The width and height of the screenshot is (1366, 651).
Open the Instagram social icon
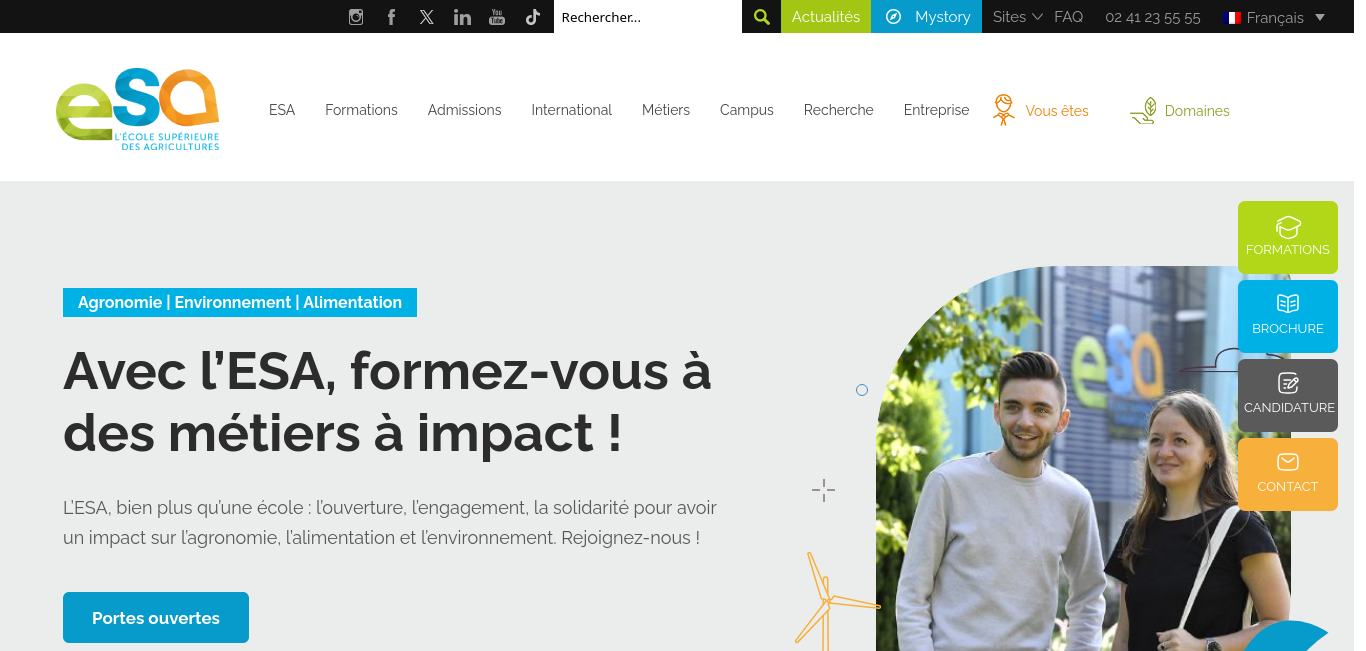356,17
